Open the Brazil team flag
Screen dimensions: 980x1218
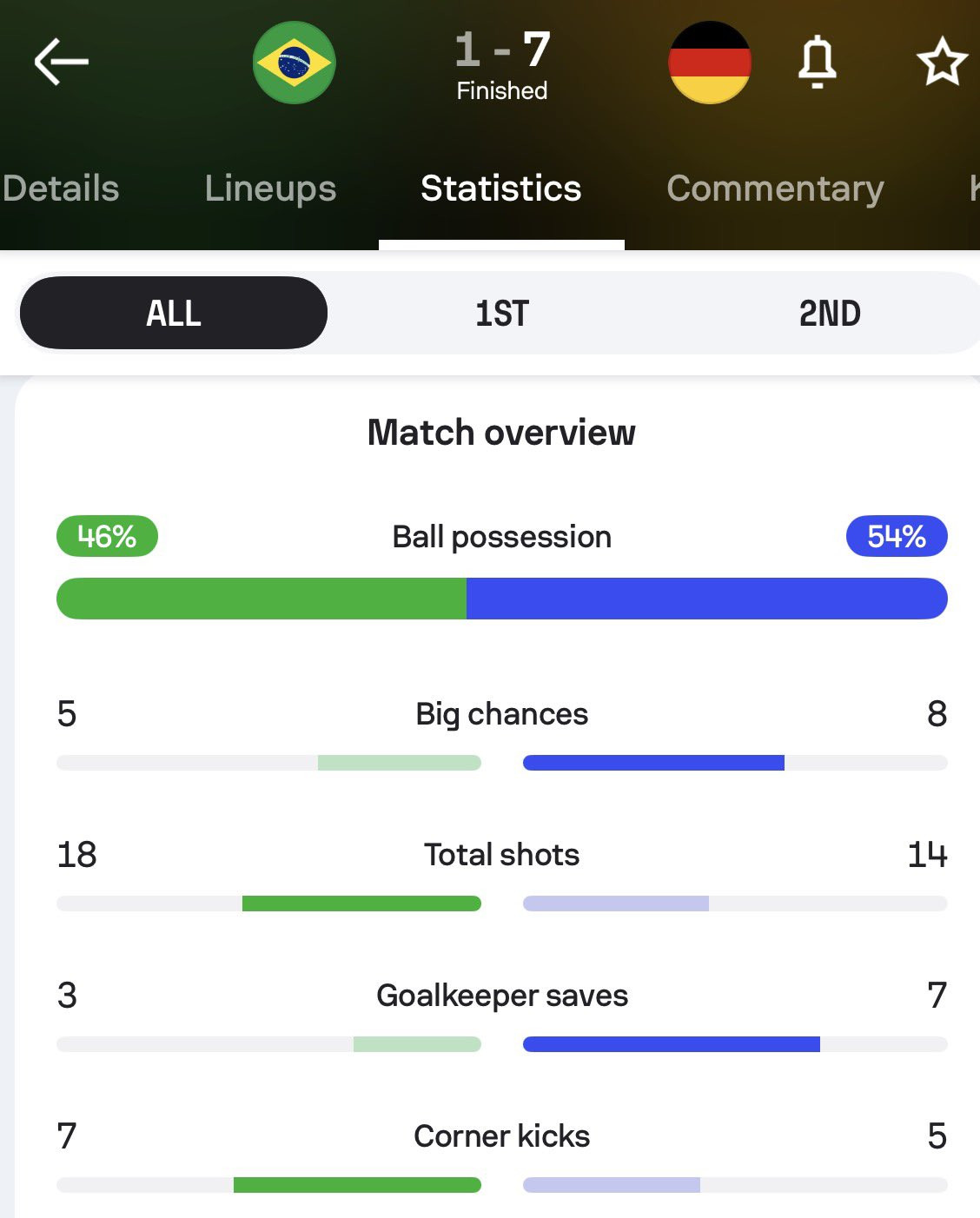(x=295, y=63)
